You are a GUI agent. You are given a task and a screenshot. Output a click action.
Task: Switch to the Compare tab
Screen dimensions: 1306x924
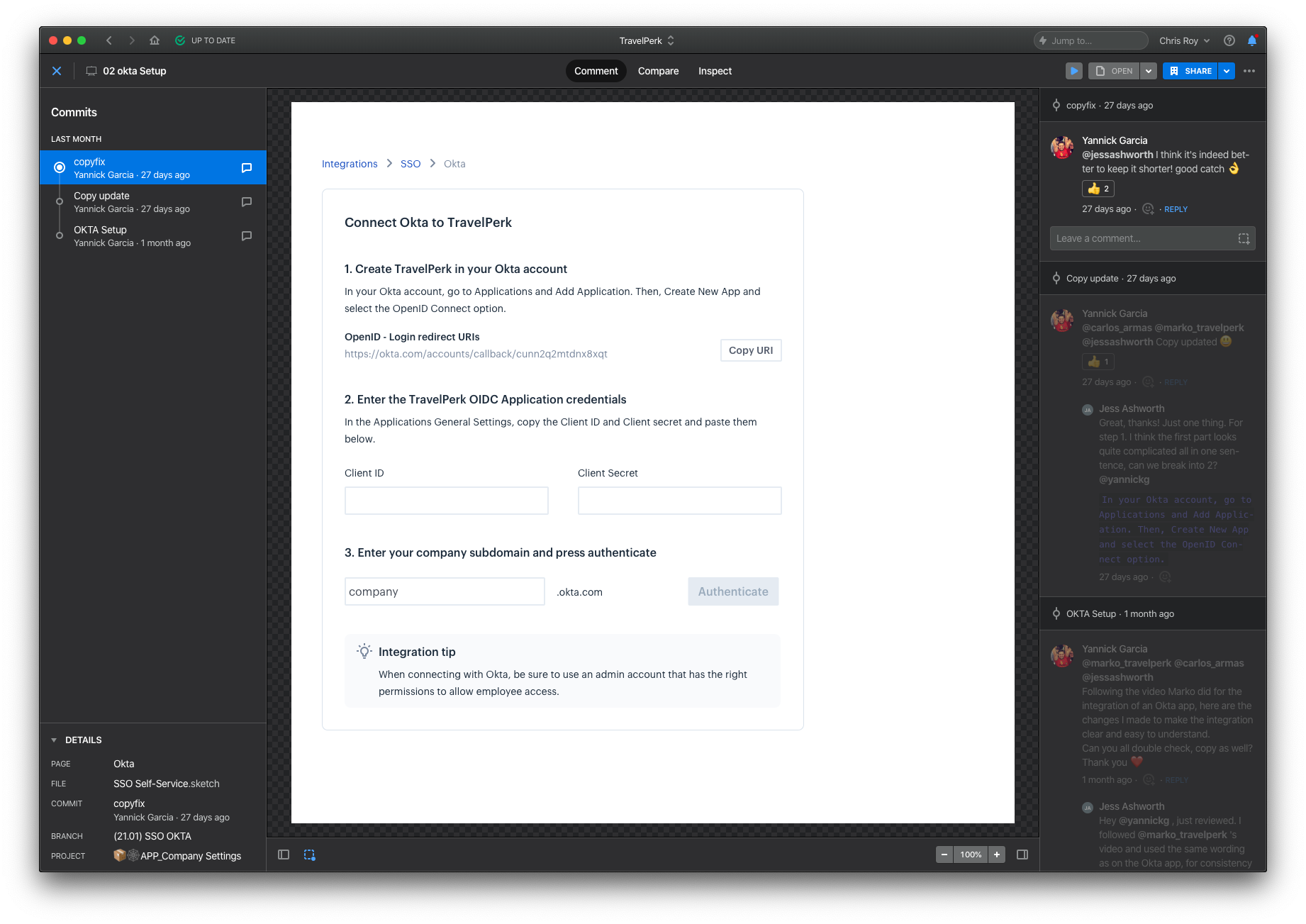[x=658, y=71]
